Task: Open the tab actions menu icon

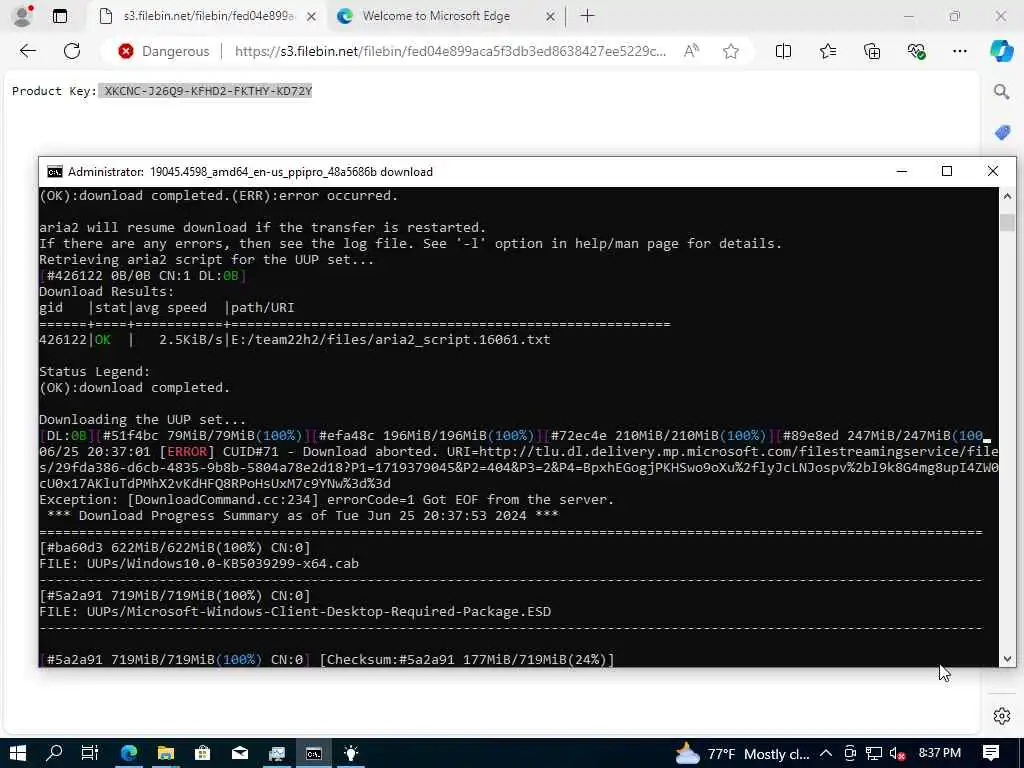Action: click(x=60, y=16)
